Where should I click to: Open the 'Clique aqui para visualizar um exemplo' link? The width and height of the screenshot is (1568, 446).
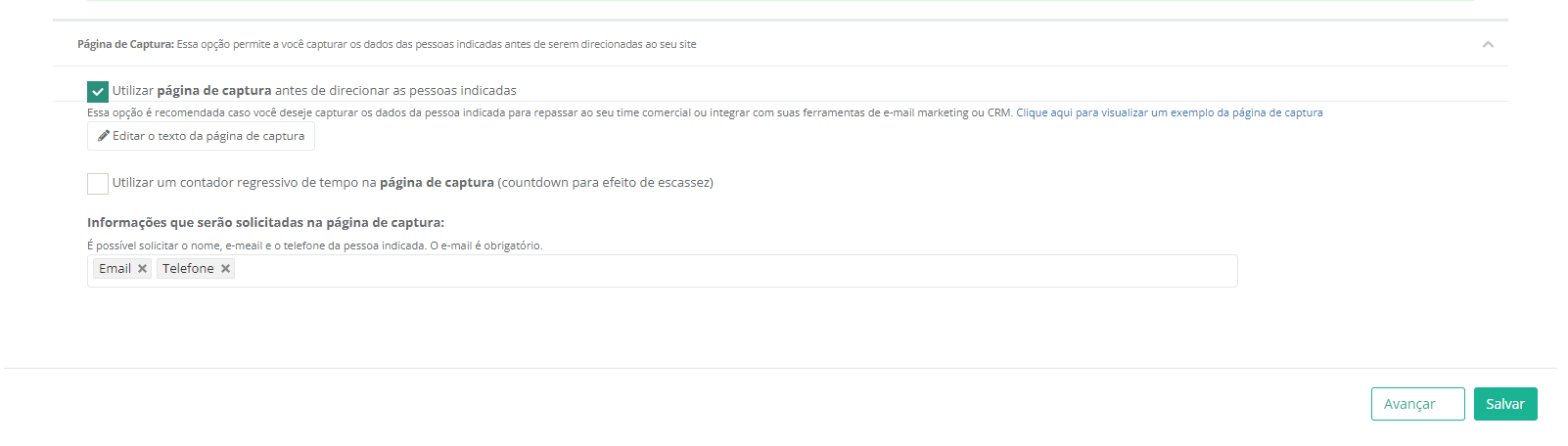pyautogui.click(x=1170, y=112)
